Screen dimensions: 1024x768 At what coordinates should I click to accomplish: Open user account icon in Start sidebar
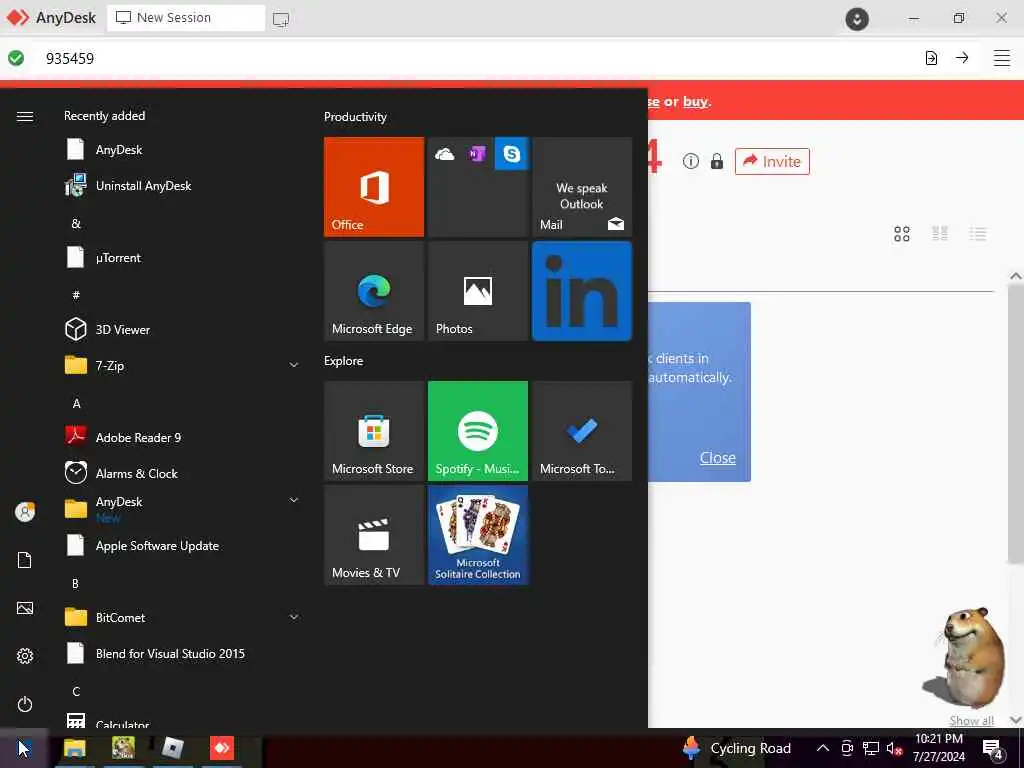point(25,511)
